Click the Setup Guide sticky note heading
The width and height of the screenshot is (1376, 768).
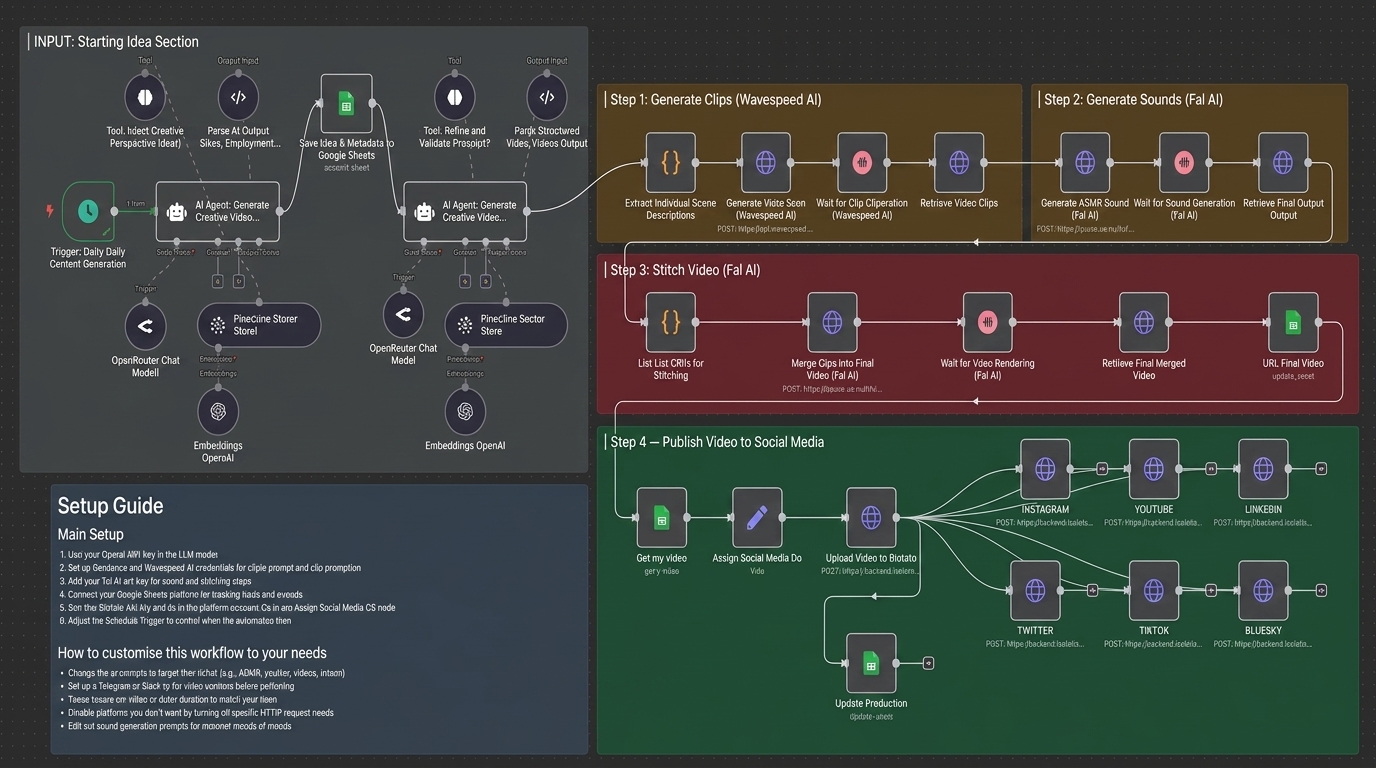(x=110, y=506)
